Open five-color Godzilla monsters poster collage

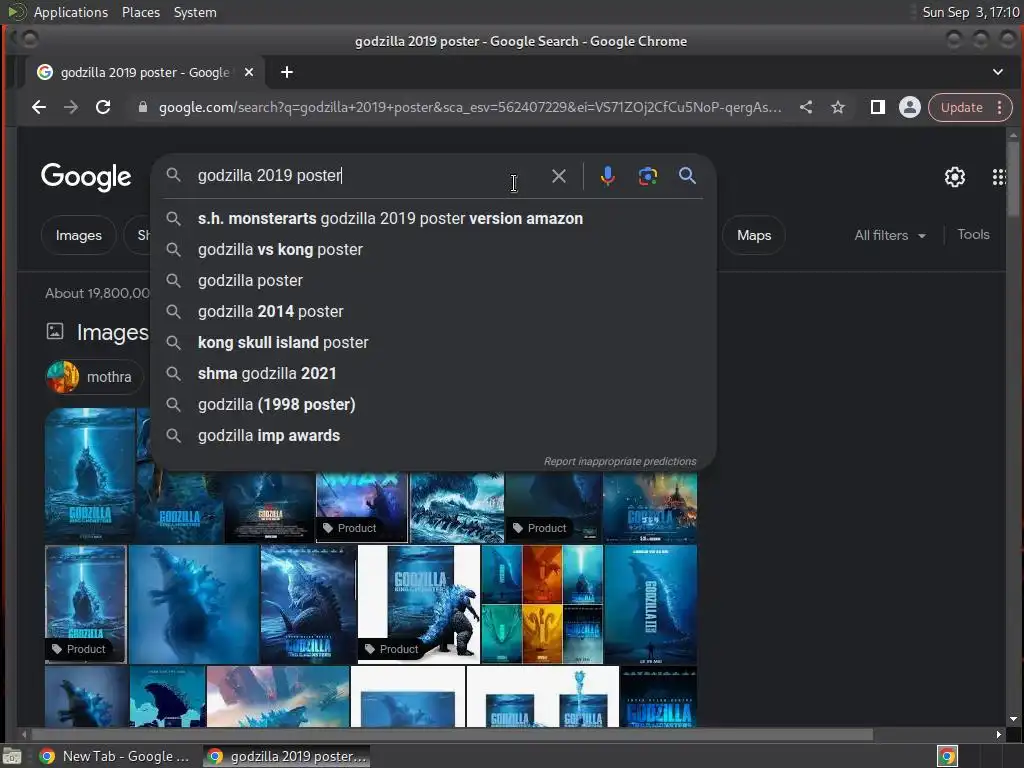(x=542, y=604)
